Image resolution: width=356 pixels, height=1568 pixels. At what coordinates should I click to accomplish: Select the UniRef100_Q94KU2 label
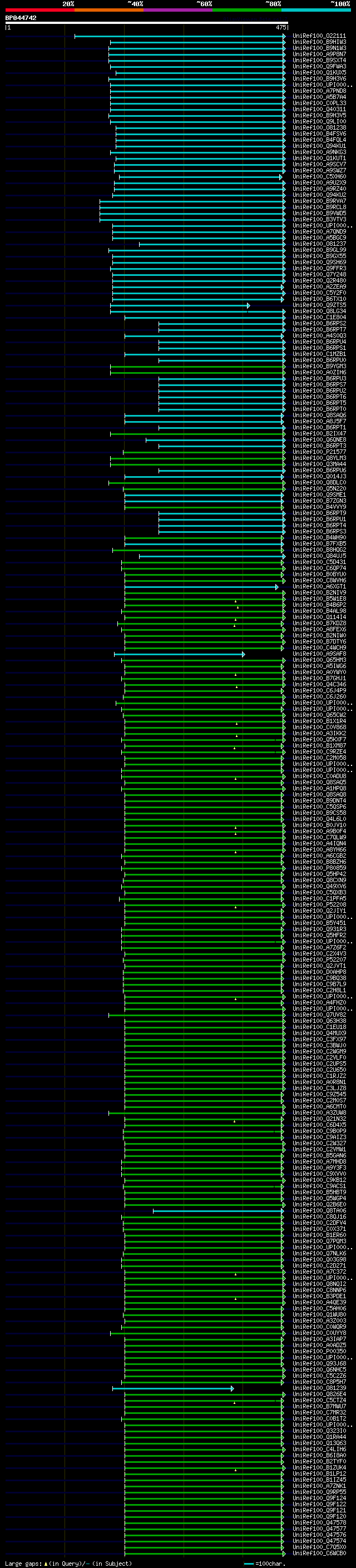pos(319,195)
